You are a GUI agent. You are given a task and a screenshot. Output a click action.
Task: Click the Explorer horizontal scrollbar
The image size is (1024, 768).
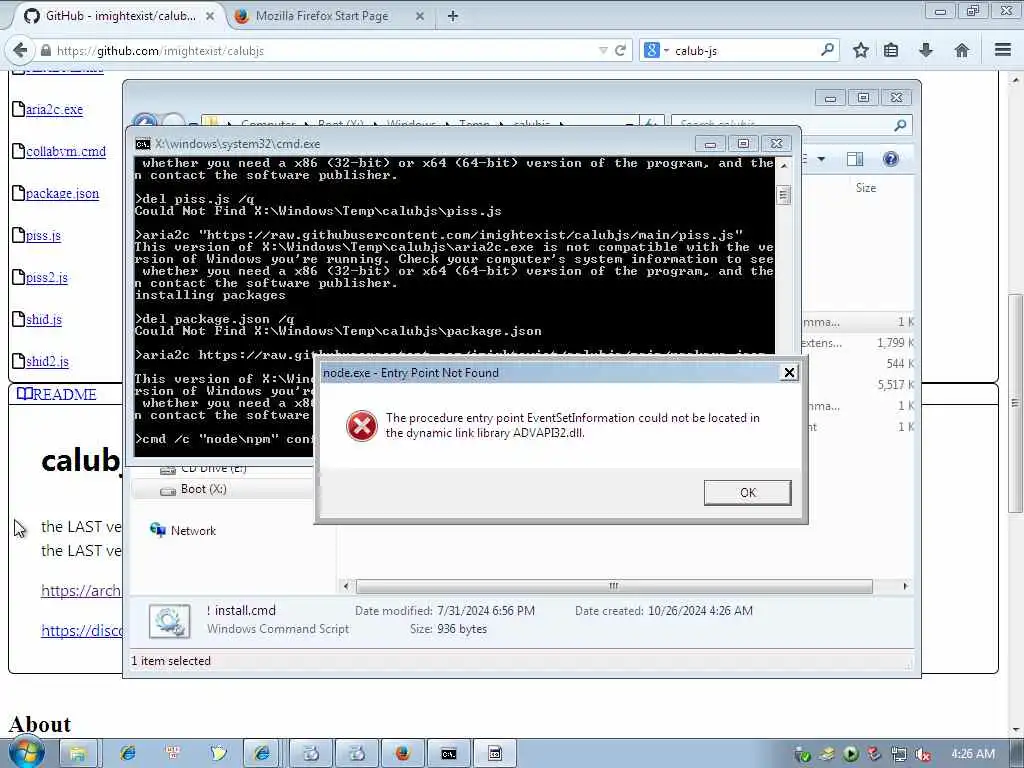click(614, 586)
